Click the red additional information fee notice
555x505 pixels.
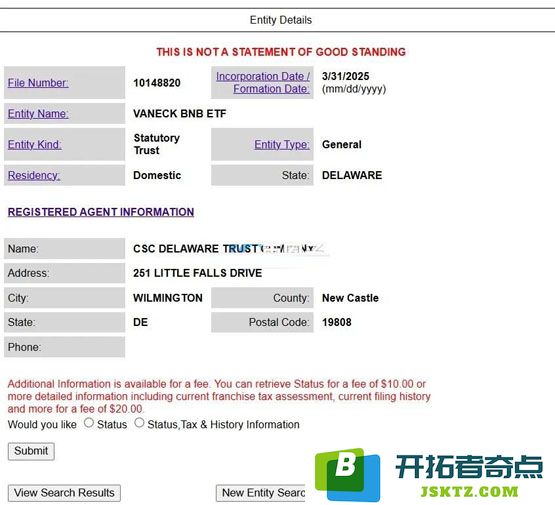click(x=219, y=396)
